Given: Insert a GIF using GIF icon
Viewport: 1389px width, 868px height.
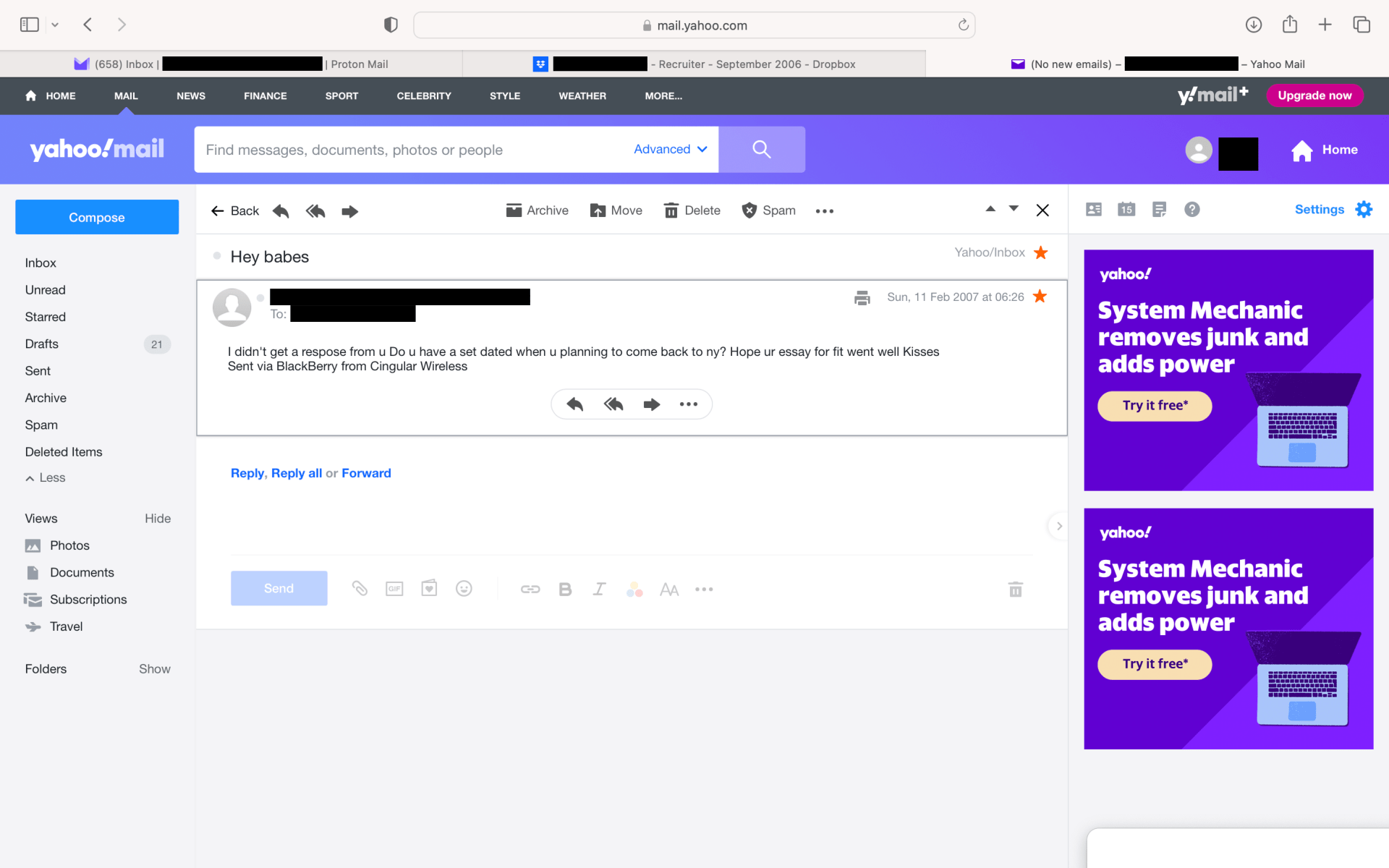Looking at the screenshot, I should tap(394, 589).
